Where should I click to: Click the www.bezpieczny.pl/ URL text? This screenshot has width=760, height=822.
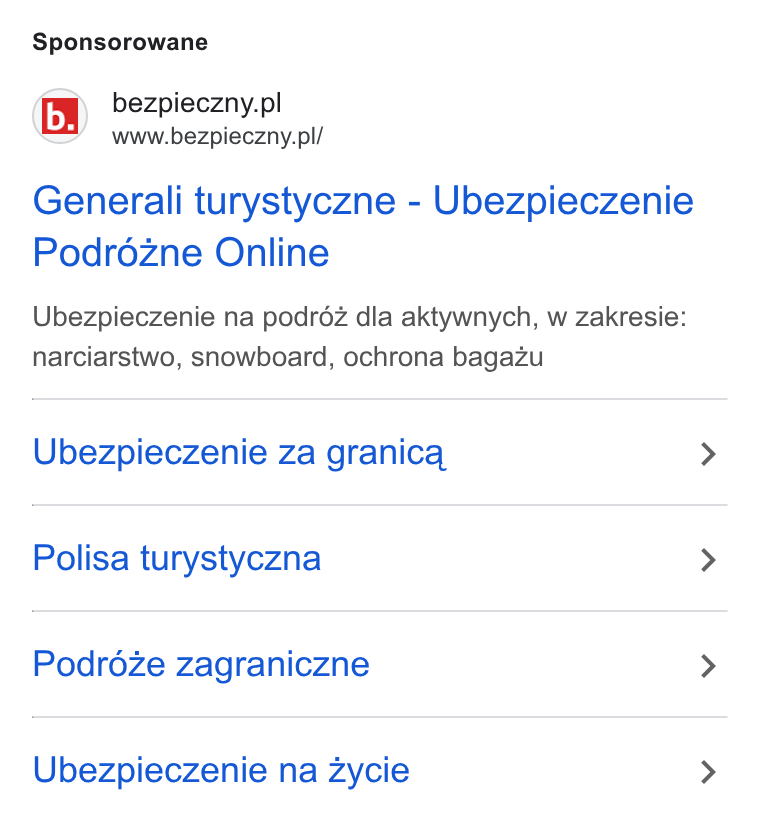(218, 137)
